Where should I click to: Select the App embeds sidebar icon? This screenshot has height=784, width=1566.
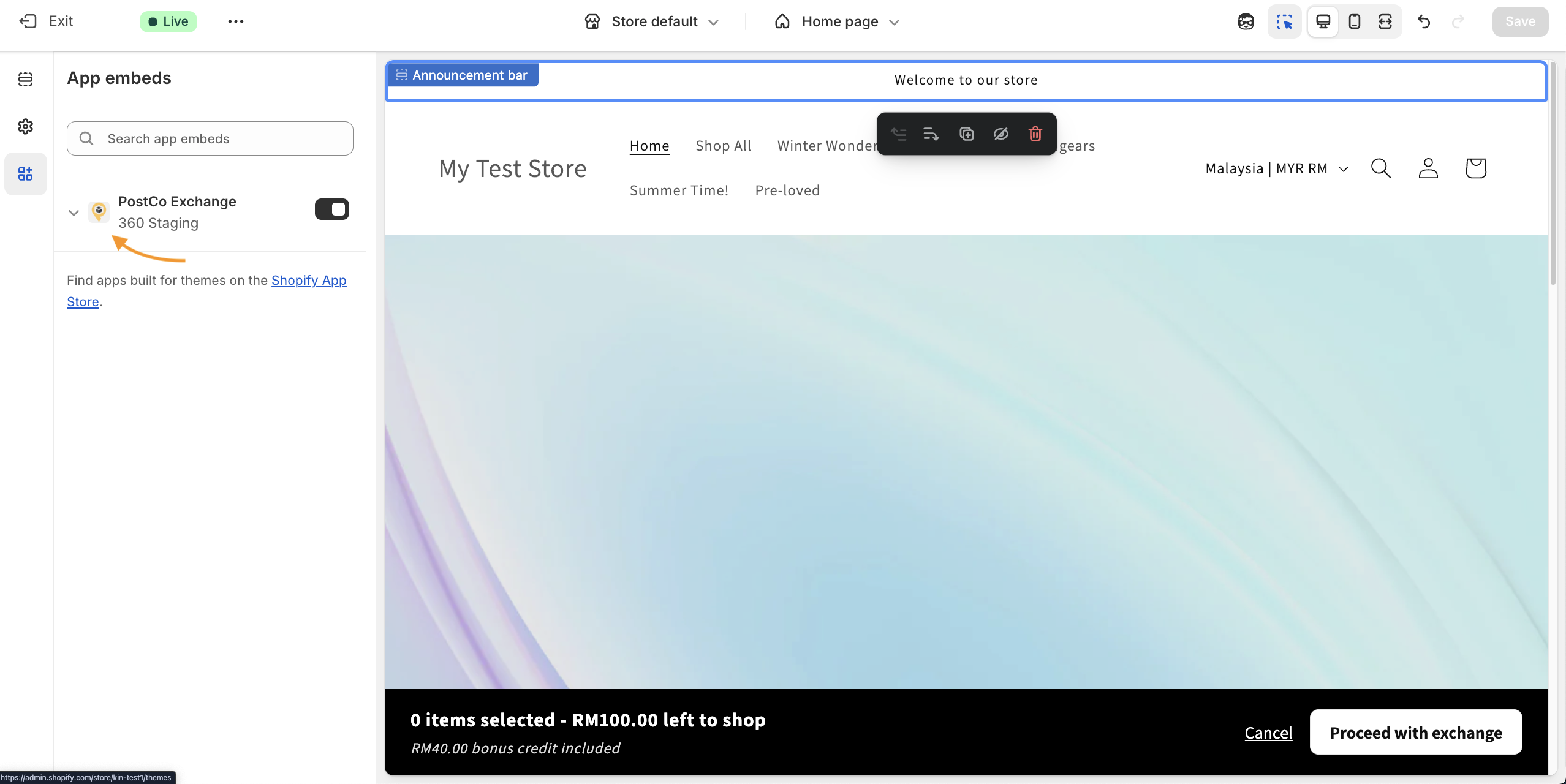(26, 174)
